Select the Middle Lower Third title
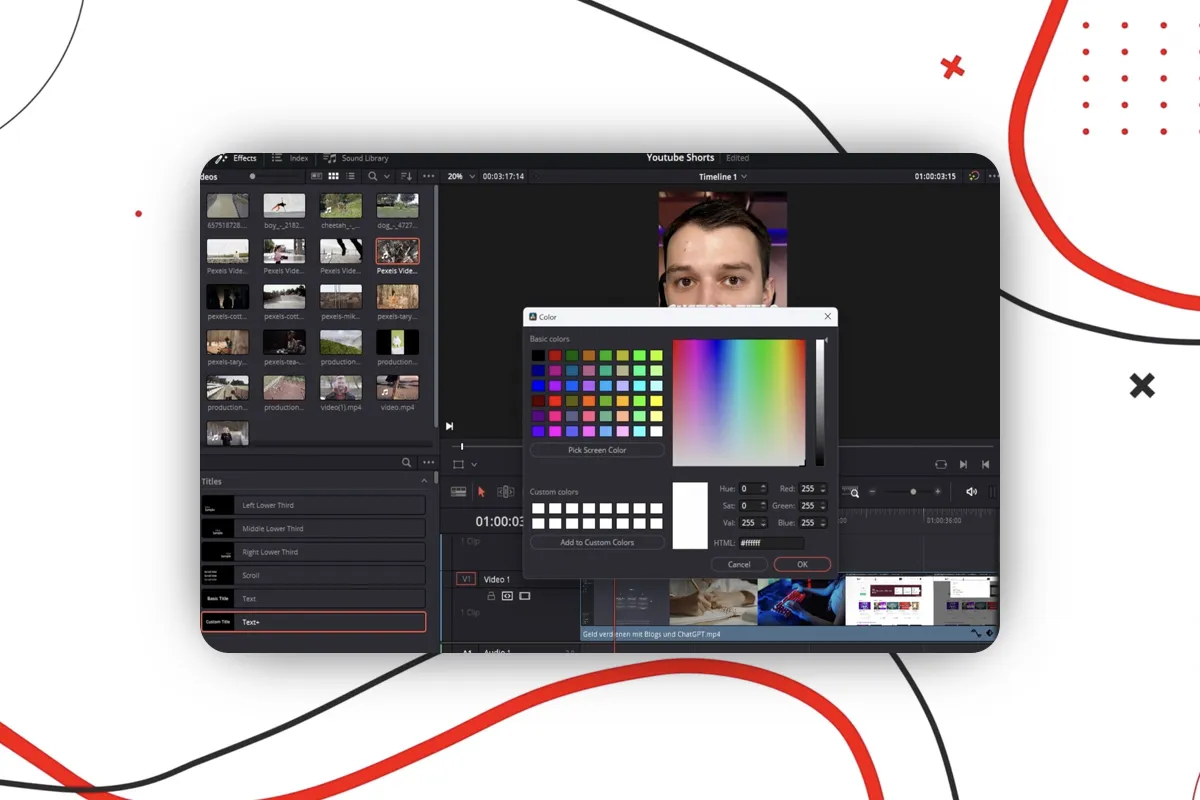Image resolution: width=1200 pixels, height=800 pixels. point(314,528)
